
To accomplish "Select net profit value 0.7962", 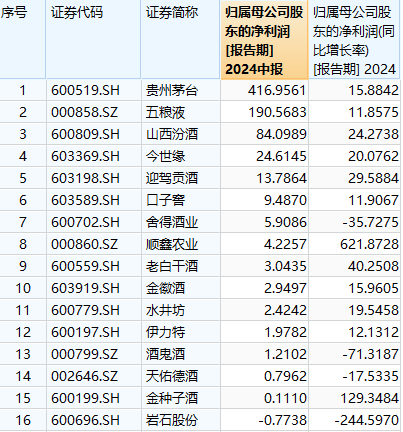I will [x=285, y=376].
